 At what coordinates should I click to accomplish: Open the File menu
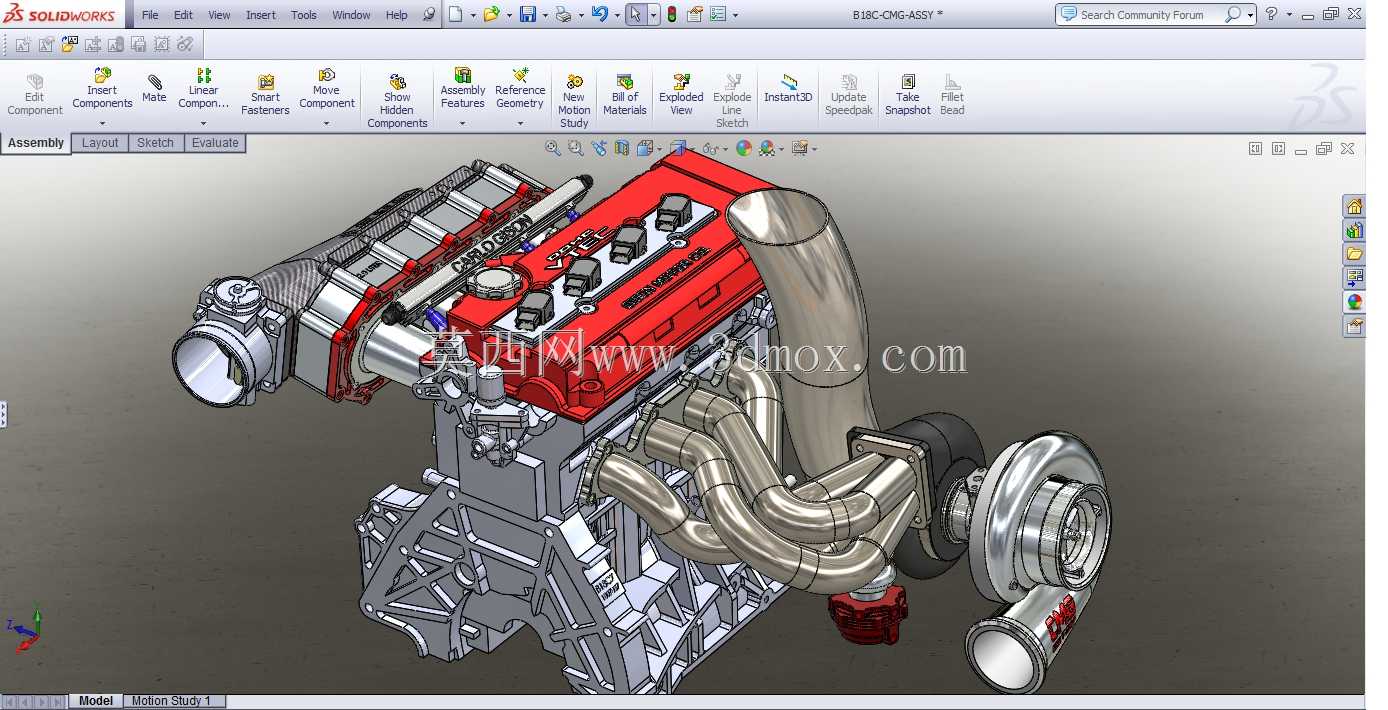pyautogui.click(x=150, y=15)
